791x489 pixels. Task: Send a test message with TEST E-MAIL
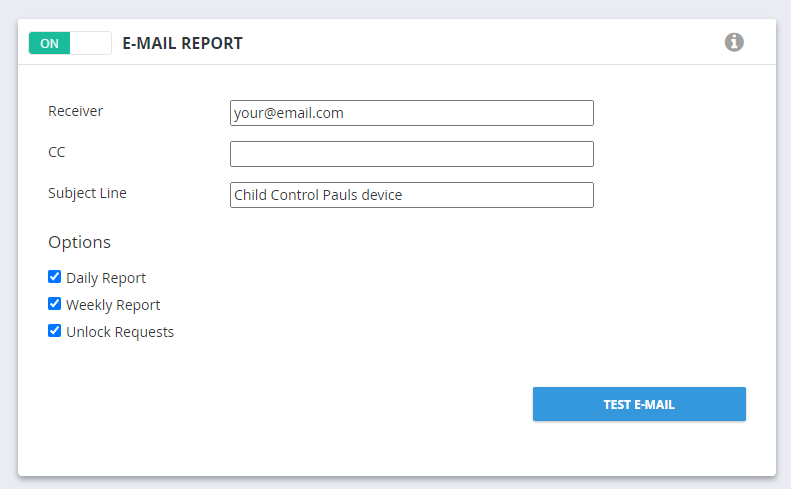[639, 404]
